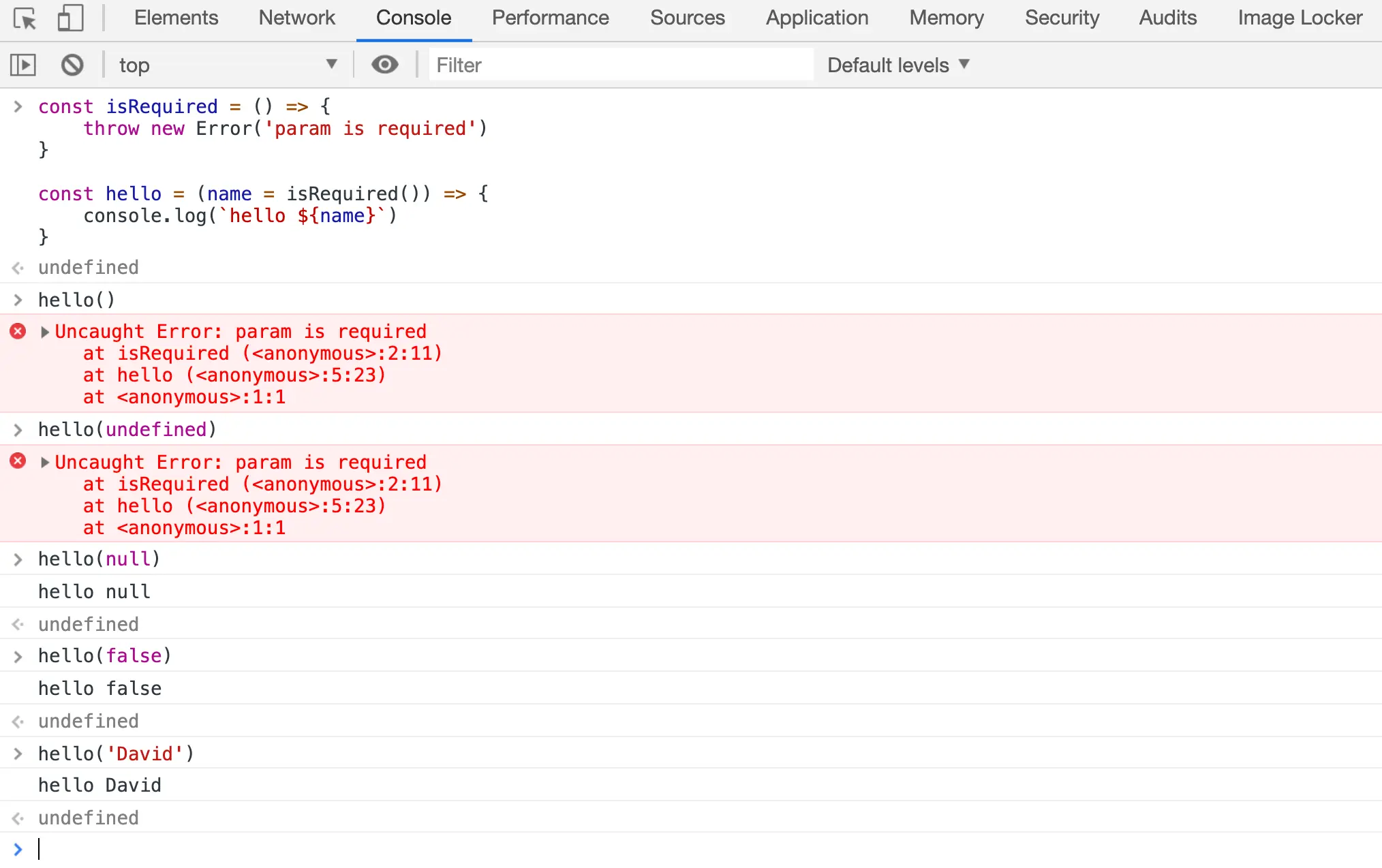Switch to the Elements tab

tap(176, 18)
